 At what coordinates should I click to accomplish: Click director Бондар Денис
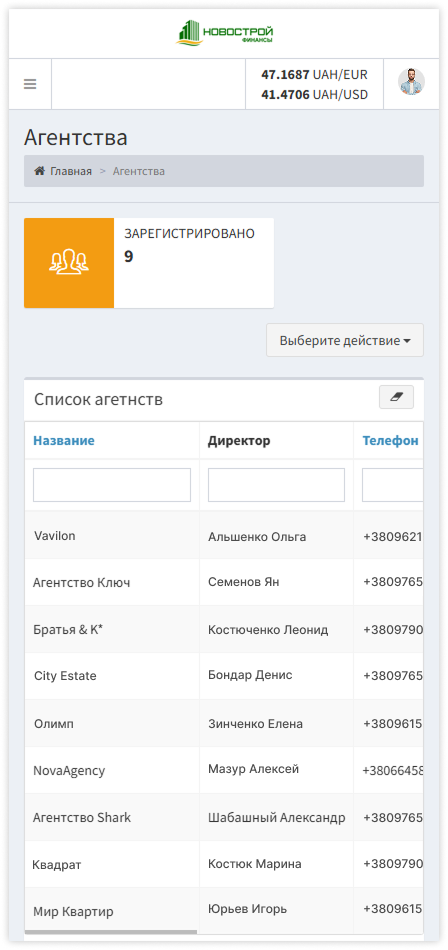(250, 675)
